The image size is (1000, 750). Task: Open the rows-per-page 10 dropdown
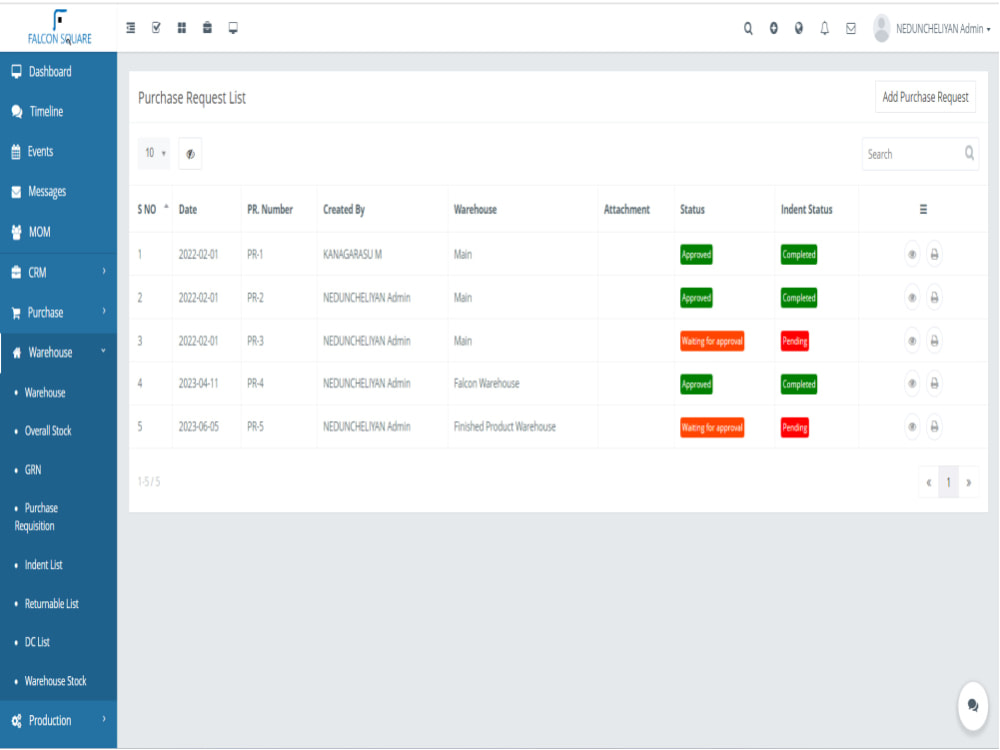(x=154, y=153)
